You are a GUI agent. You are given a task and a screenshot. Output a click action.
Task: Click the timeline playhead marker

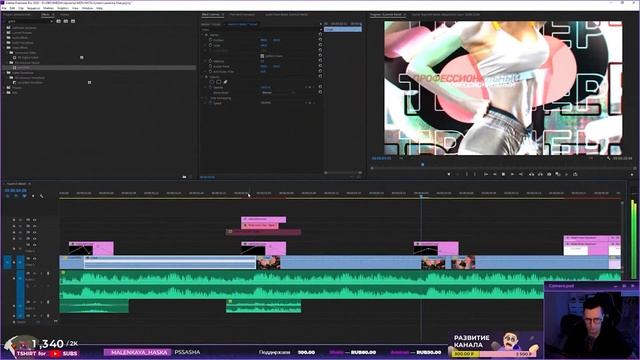422,196
